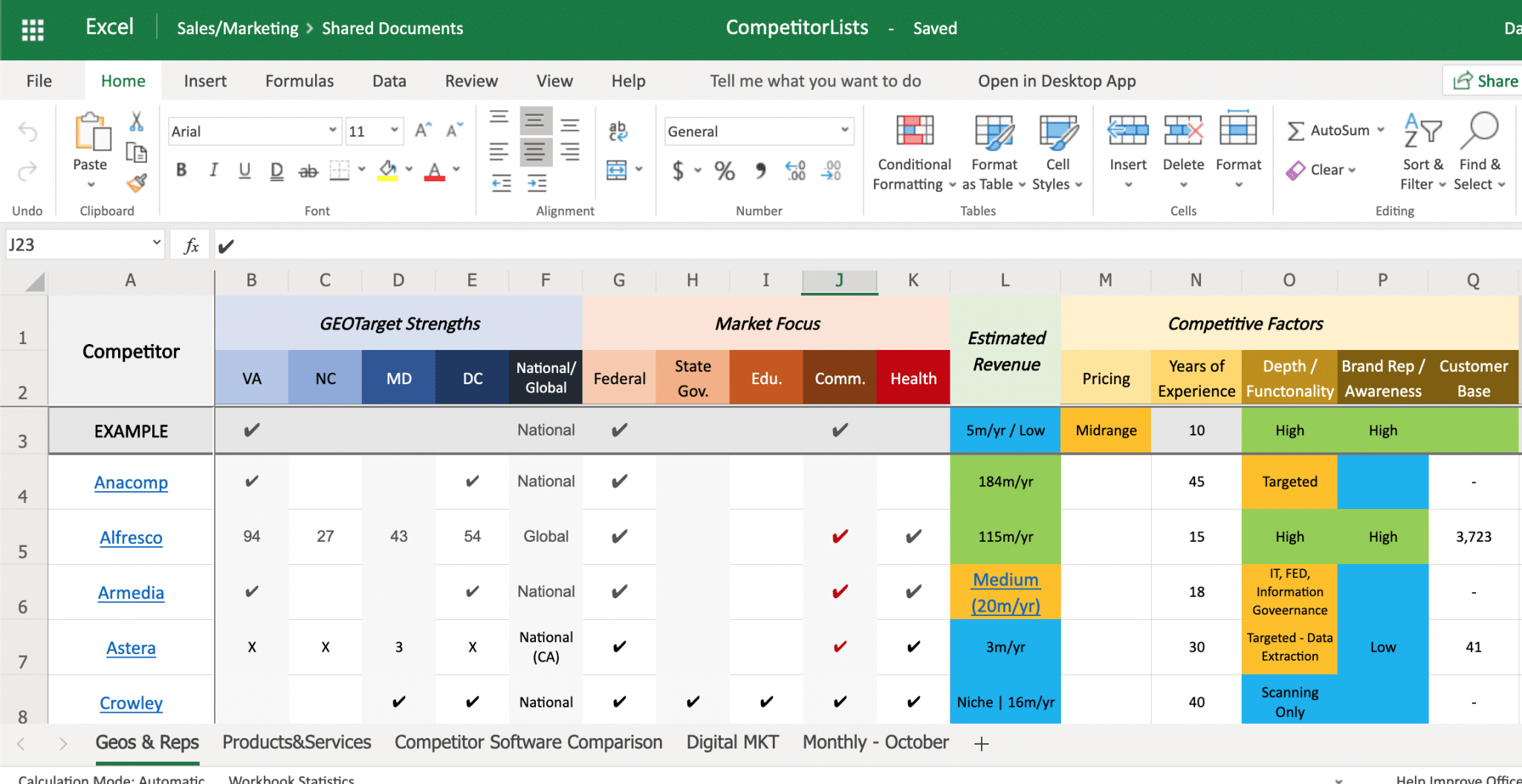Click the insert function fx icon
The height and width of the screenshot is (784, 1522).
pyautogui.click(x=191, y=245)
